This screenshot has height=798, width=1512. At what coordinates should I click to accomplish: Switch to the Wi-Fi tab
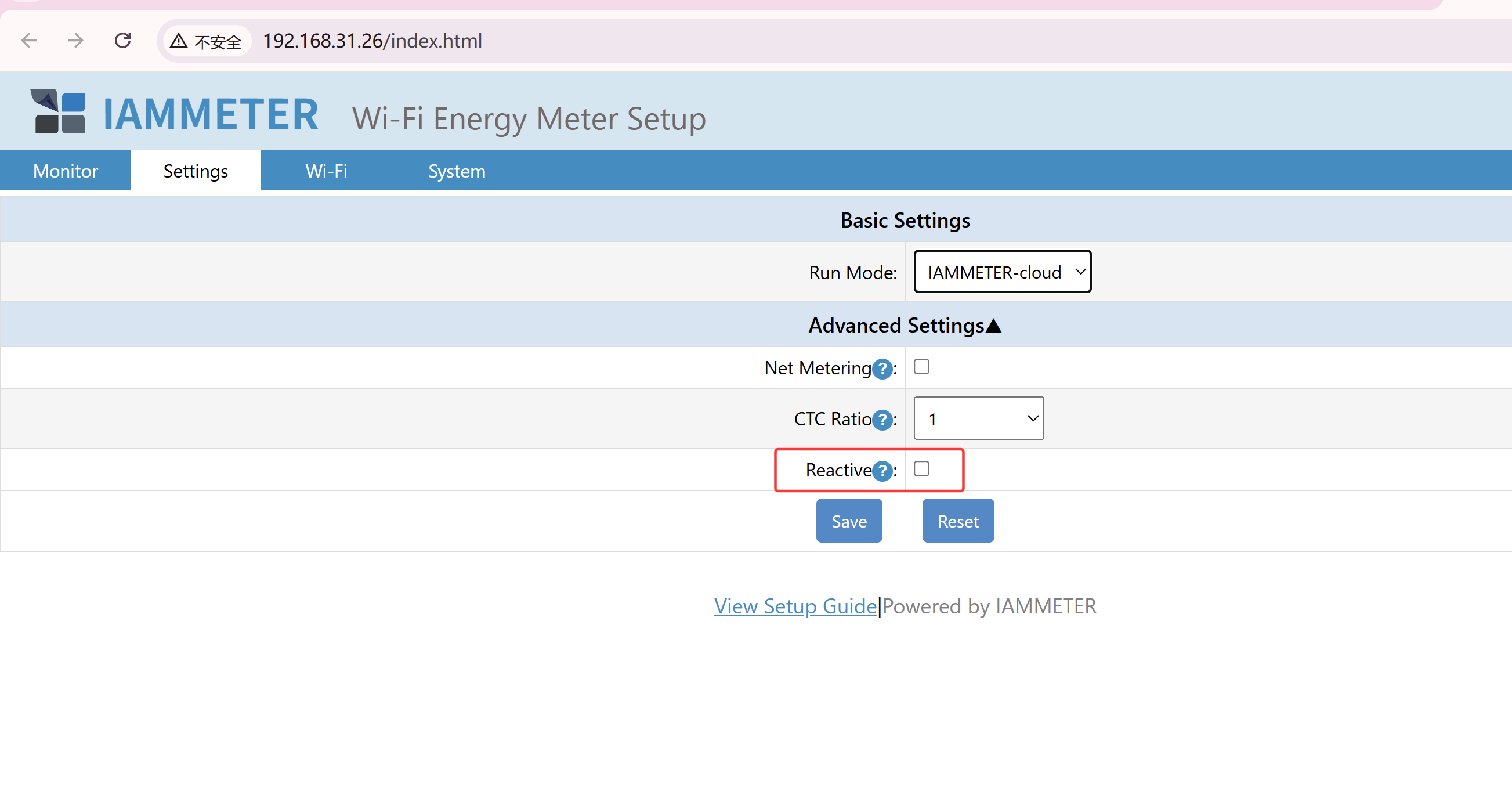pyautogui.click(x=325, y=171)
